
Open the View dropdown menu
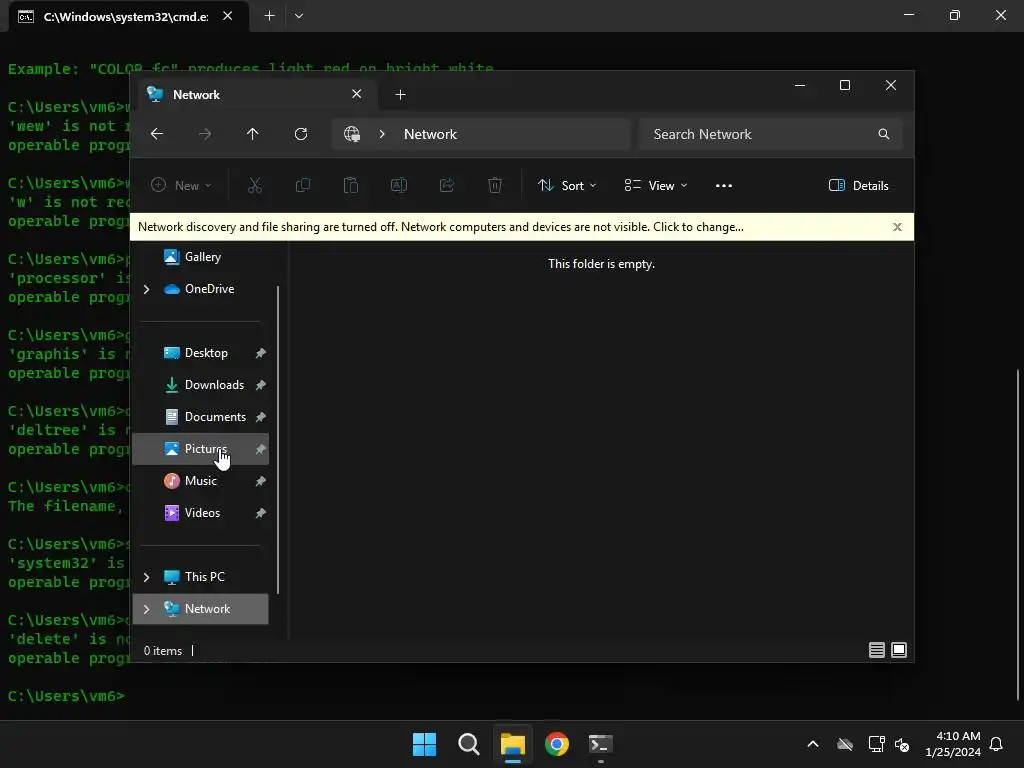655,185
